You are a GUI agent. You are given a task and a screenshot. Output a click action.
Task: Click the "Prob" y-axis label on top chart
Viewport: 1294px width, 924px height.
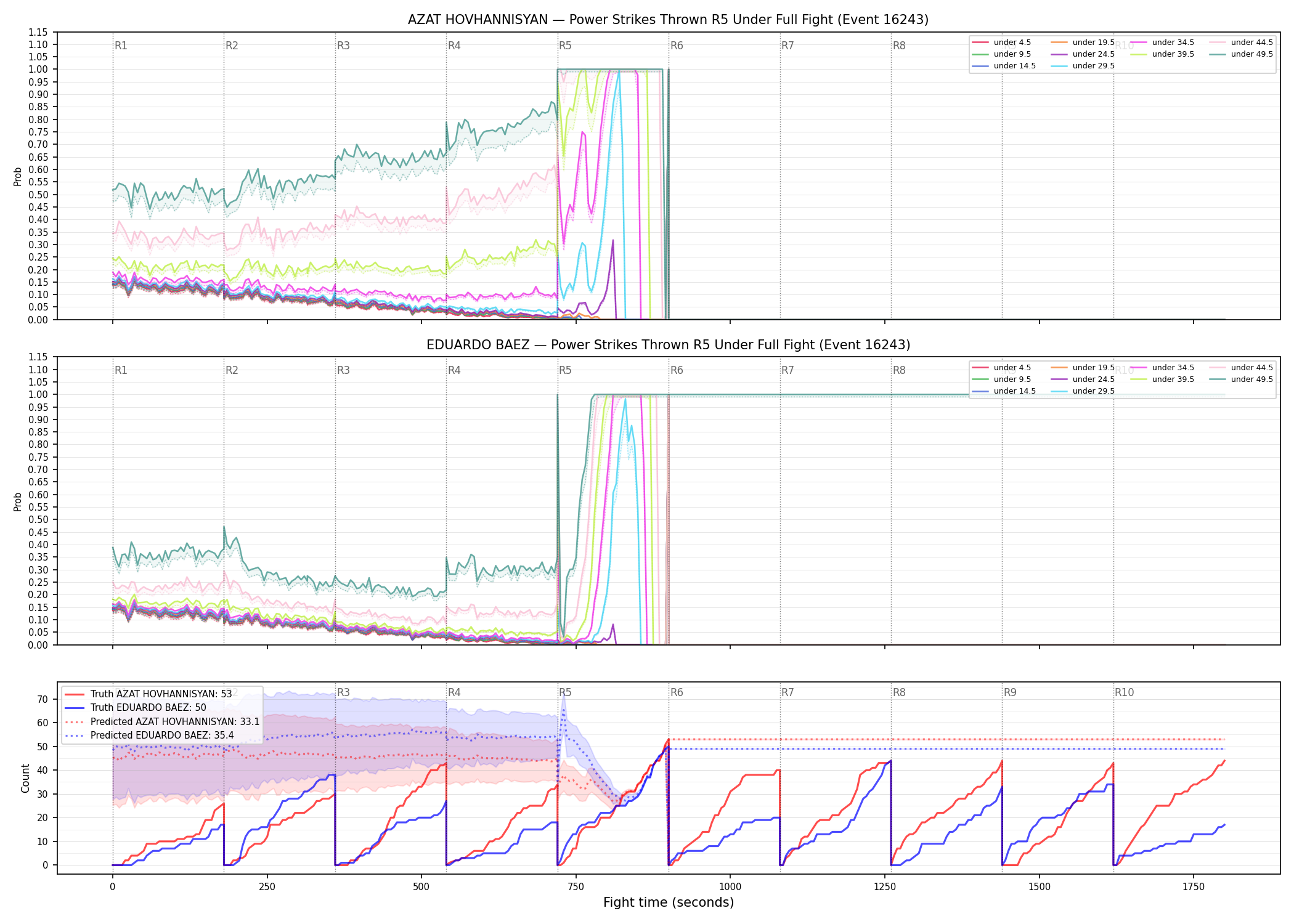click(x=18, y=177)
